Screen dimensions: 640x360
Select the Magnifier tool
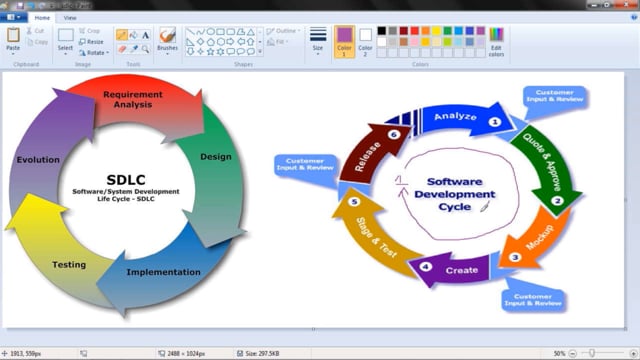145,49
